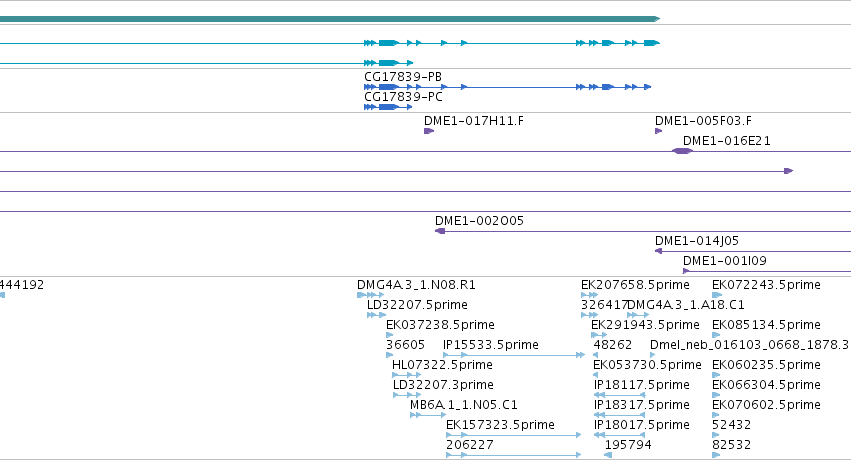Select the EK066304.5prime EST label
This screenshot has height=460, width=851.
pyautogui.click(x=766, y=385)
